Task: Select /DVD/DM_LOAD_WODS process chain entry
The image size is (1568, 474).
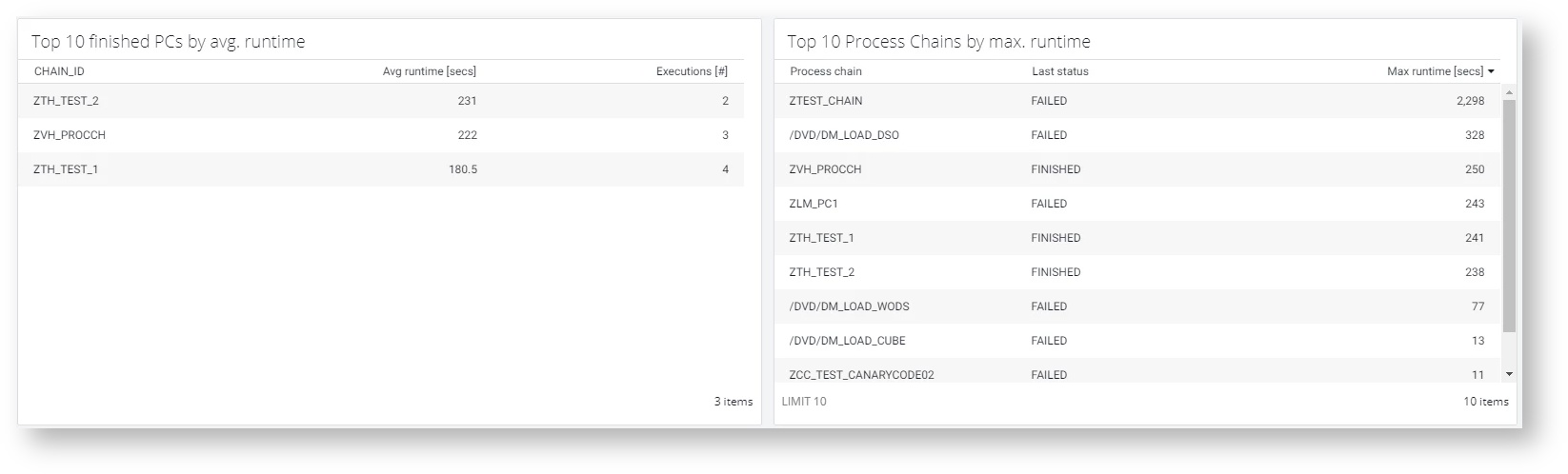Action: [1138, 306]
